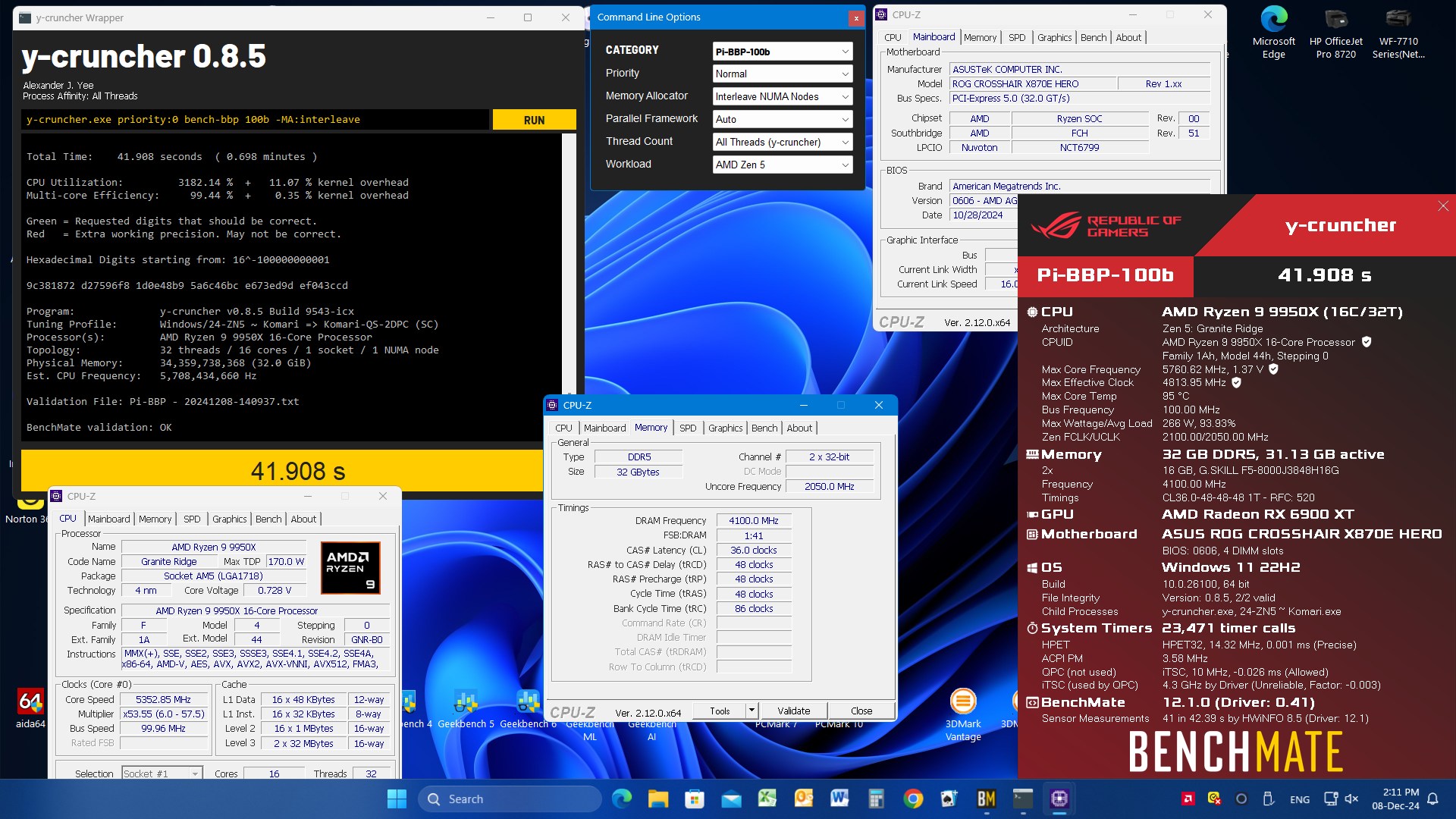
Task: Open BenchMate (BM) from the taskbar
Action: click(x=986, y=799)
